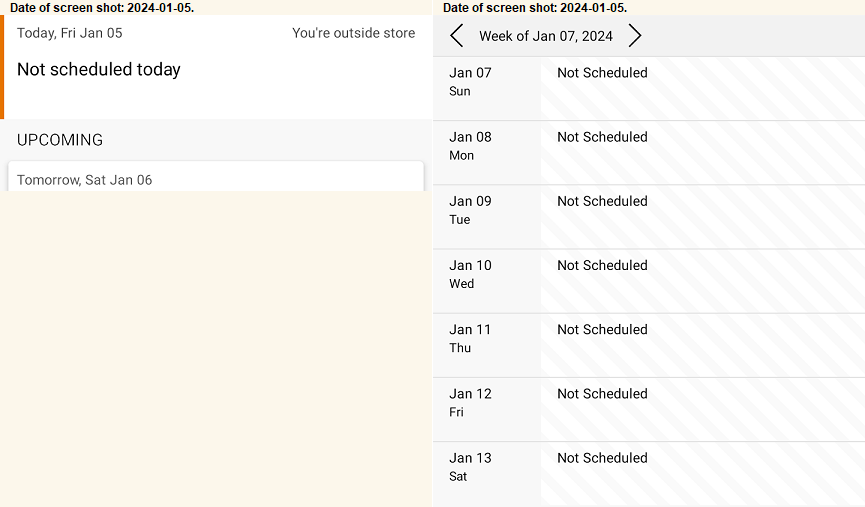Viewport: 865px width, 507px height.
Task: Click the Week of Jan 07, 2024 header
Action: pos(546,36)
